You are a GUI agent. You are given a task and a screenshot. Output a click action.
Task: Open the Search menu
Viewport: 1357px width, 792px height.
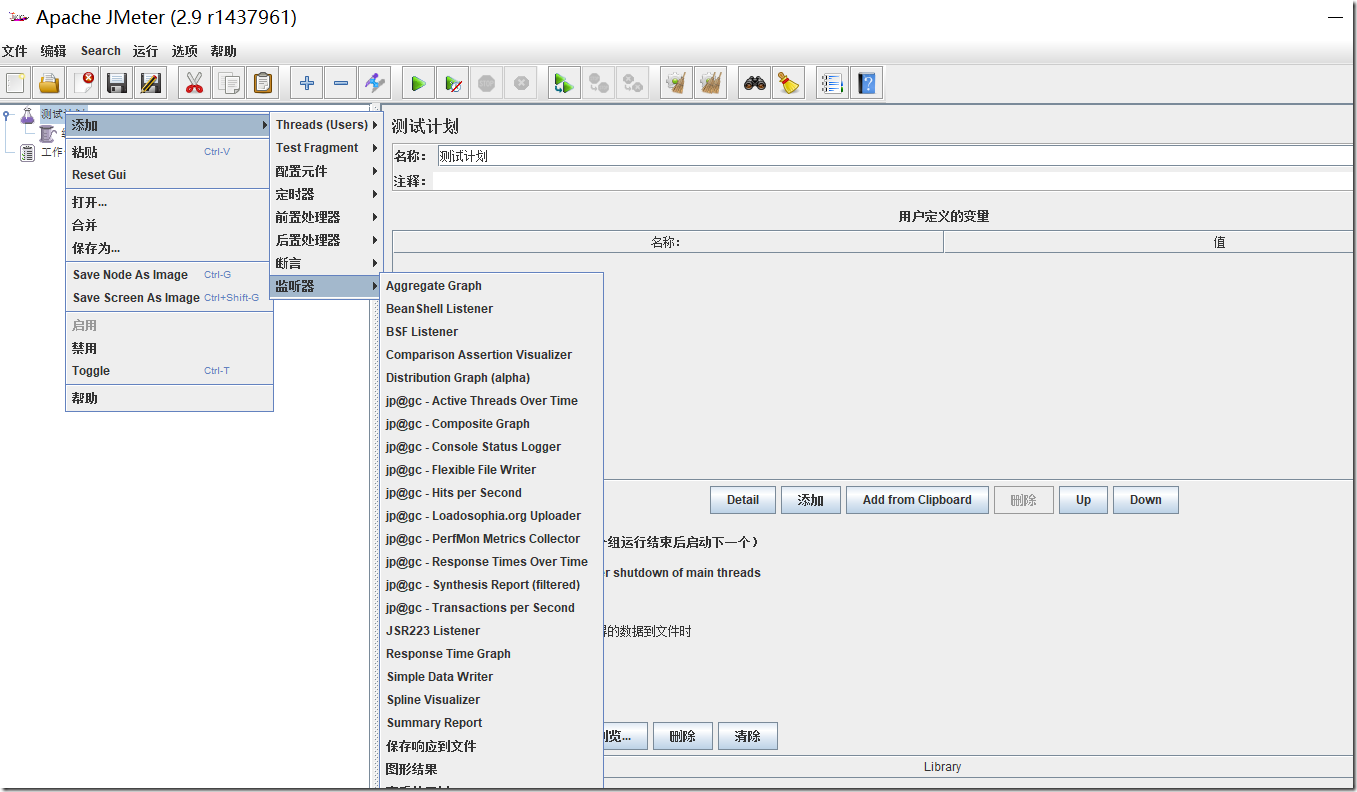coord(101,51)
